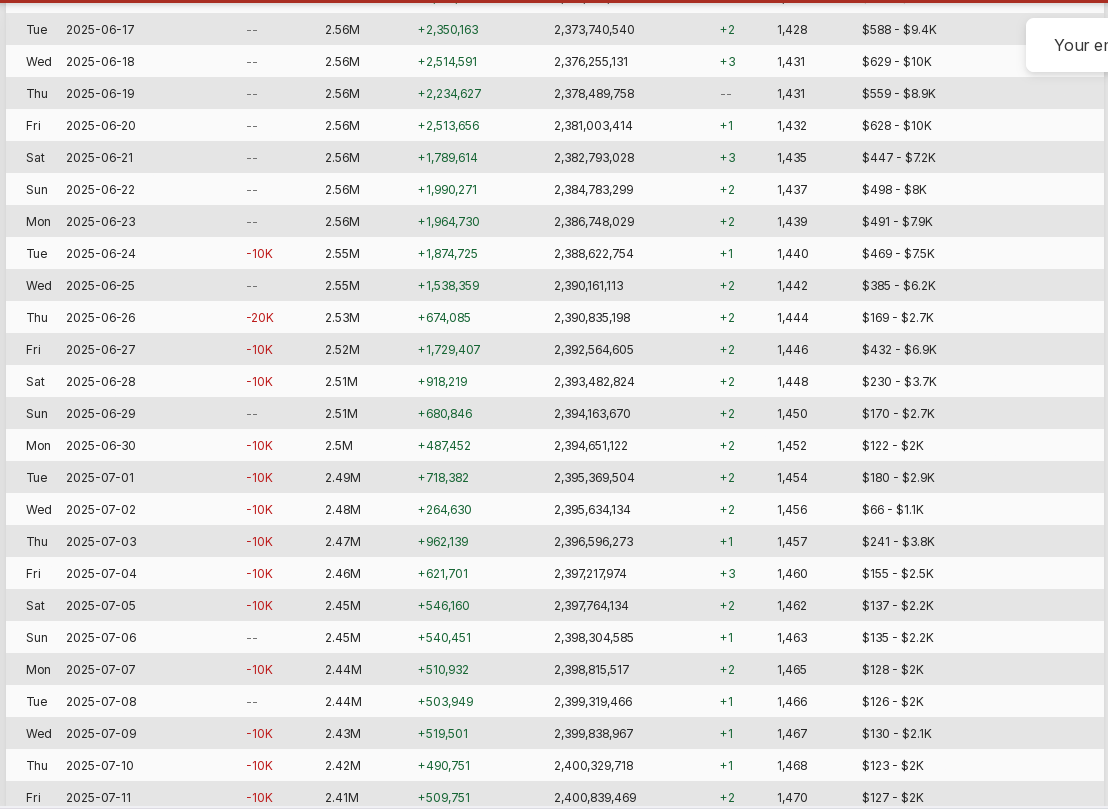Image resolution: width=1108 pixels, height=809 pixels.
Task: Click views gain +1,964,730
Action: (x=449, y=221)
